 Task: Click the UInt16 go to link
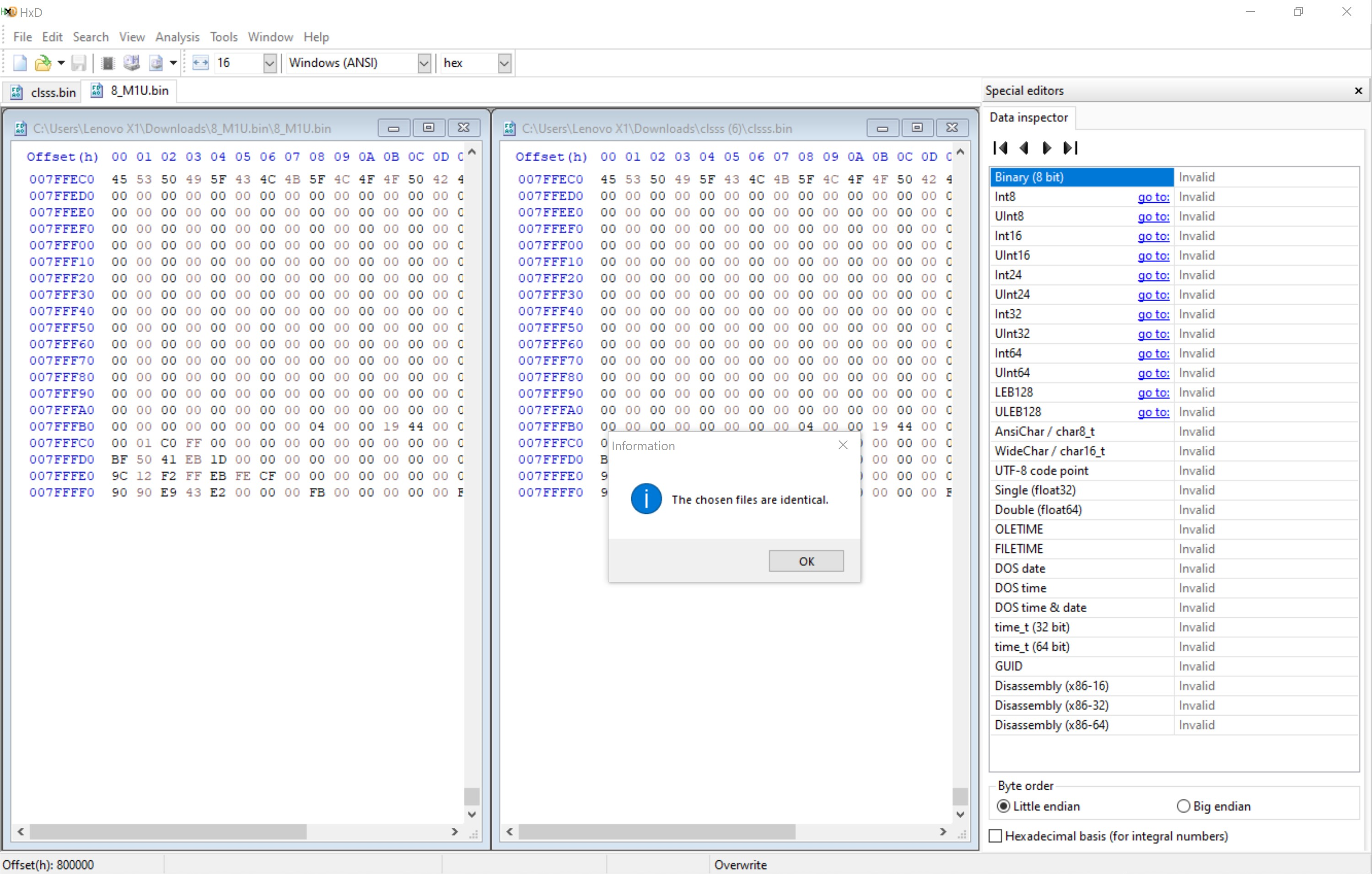(1153, 255)
